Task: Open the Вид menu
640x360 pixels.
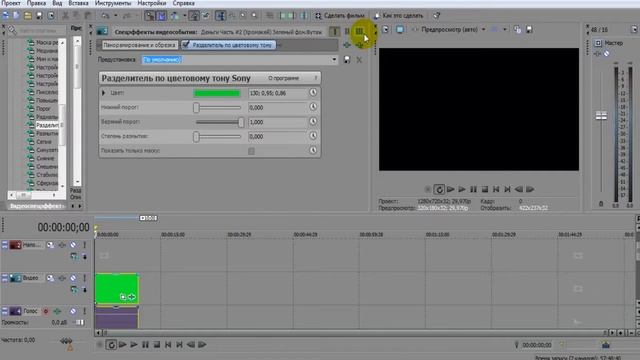Action: (x=58, y=3)
